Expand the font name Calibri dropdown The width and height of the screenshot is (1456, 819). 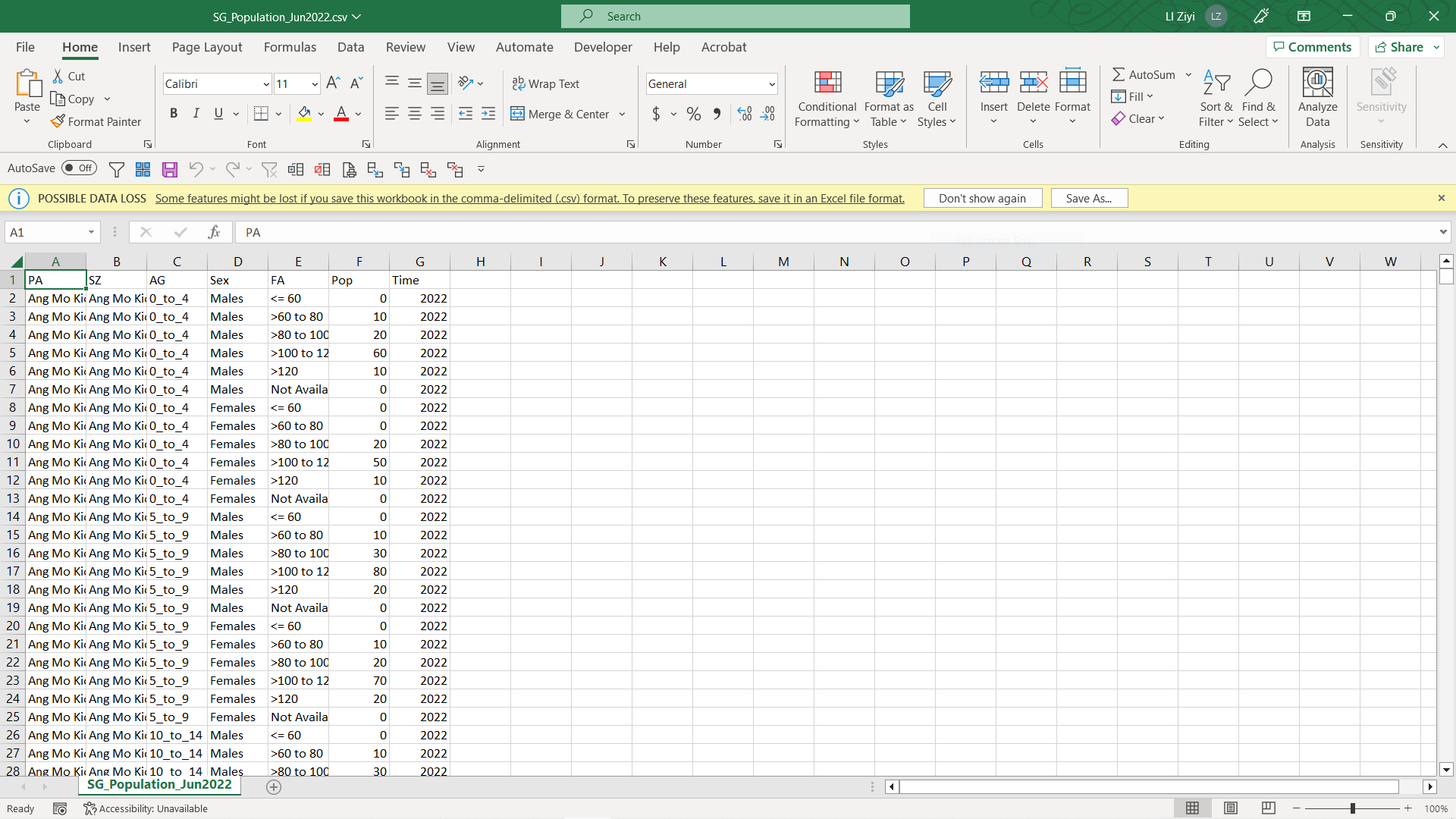(x=266, y=84)
